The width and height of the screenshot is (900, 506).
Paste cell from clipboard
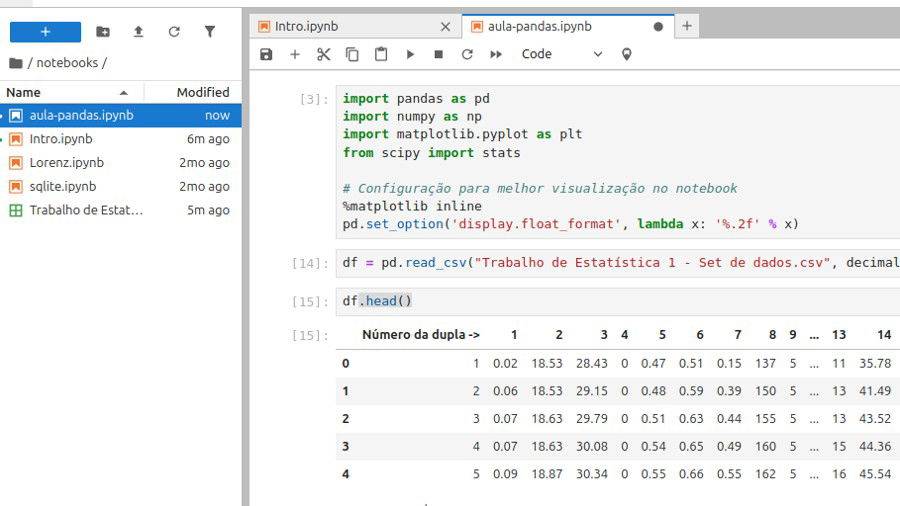click(381, 55)
